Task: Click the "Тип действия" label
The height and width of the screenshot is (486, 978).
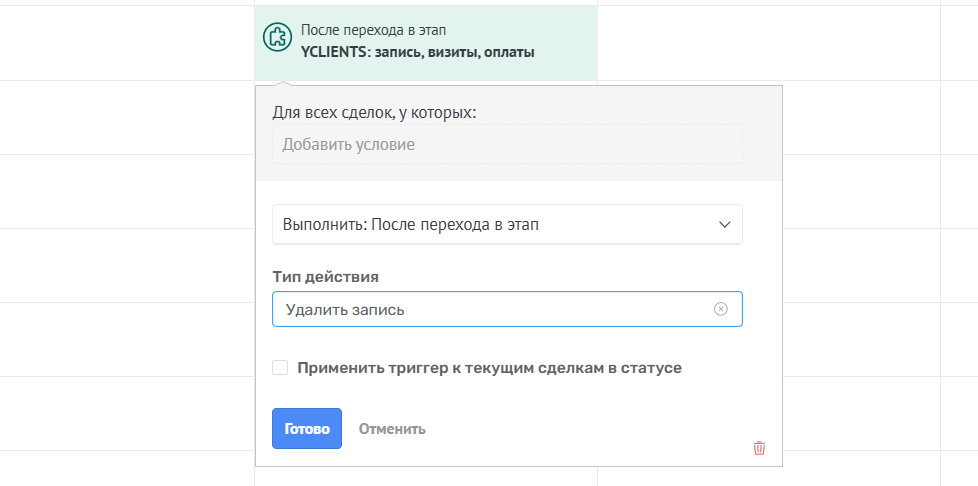Action: 326,276
